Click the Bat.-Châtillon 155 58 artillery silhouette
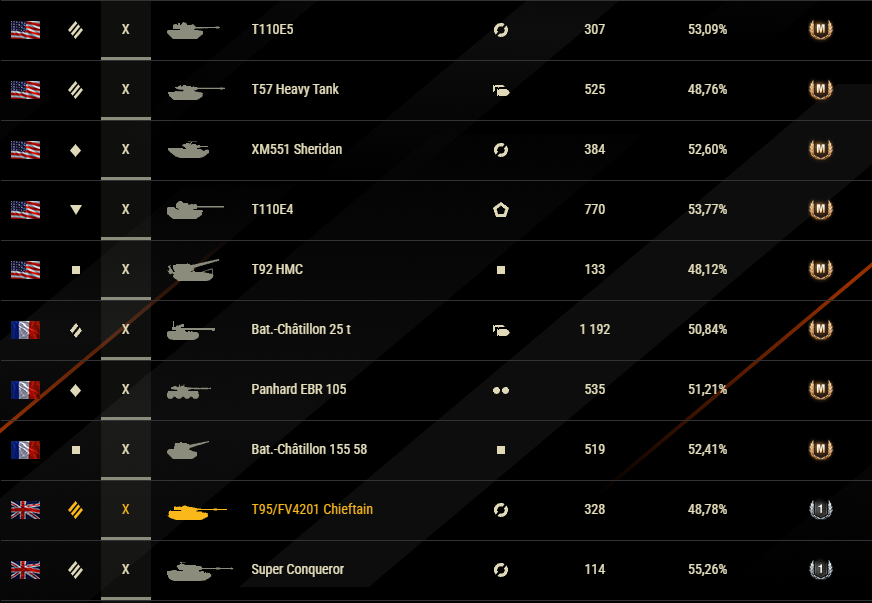The width and height of the screenshot is (872, 603). coord(188,450)
